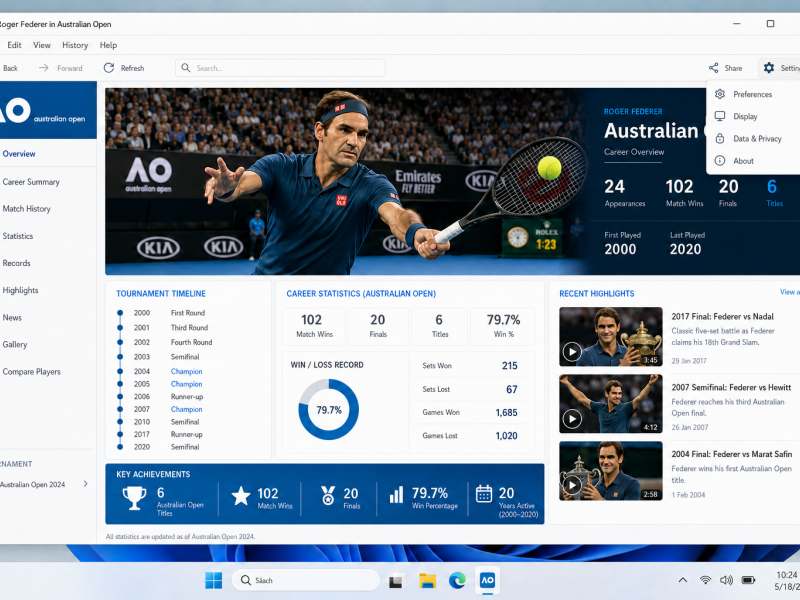Open Compare Players in sidebar
Viewport: 800px width, 600px height.
pyautogui.click(x=48, y=371)
